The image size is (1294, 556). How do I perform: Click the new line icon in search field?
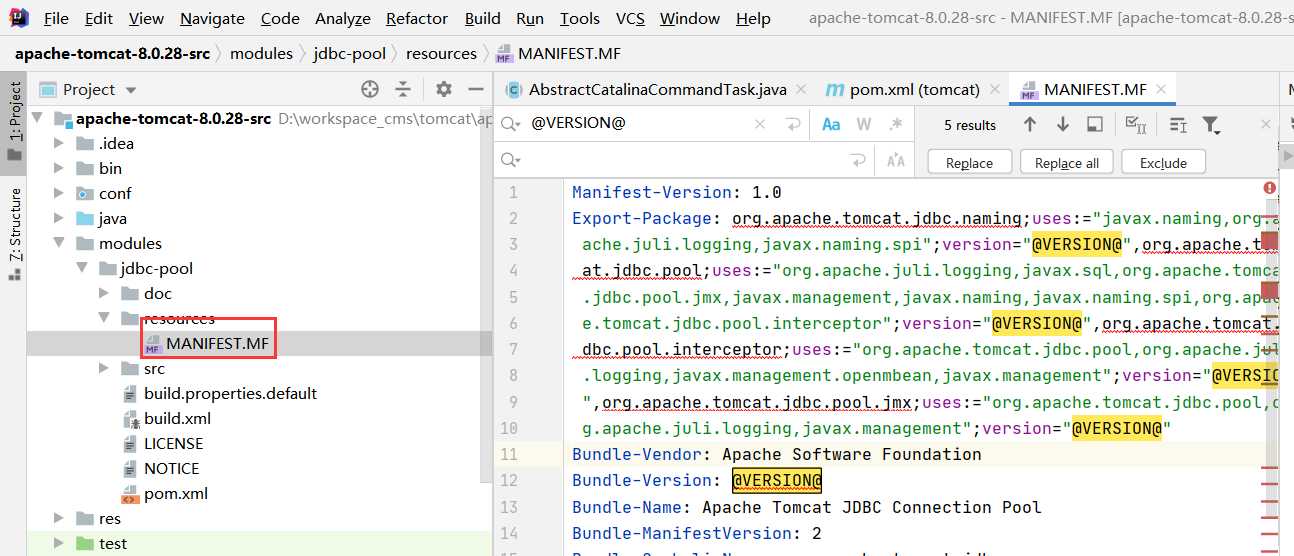[794, 125]
